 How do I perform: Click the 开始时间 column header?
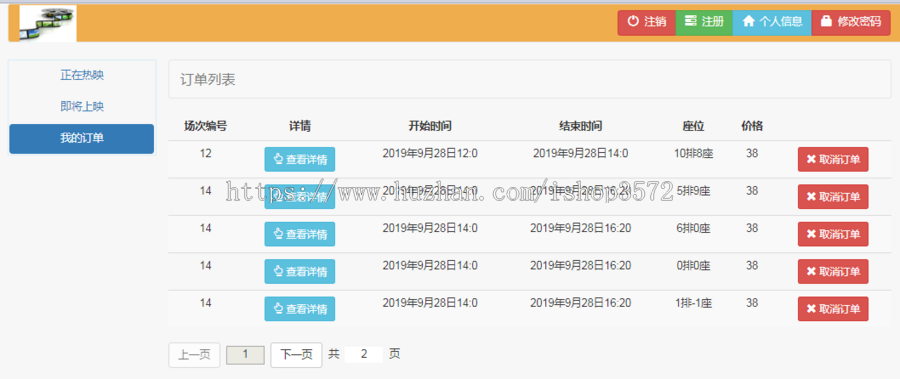tap(430, 126)
